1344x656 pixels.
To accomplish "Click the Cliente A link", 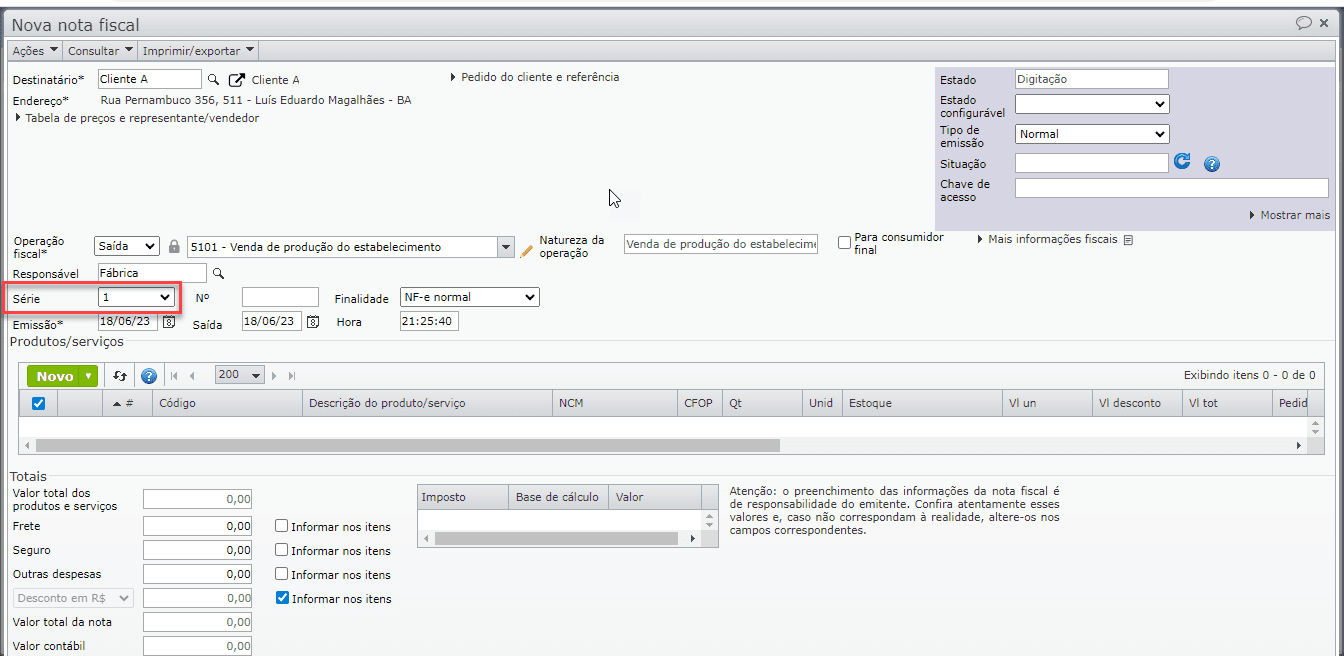I will coord(275,80).
